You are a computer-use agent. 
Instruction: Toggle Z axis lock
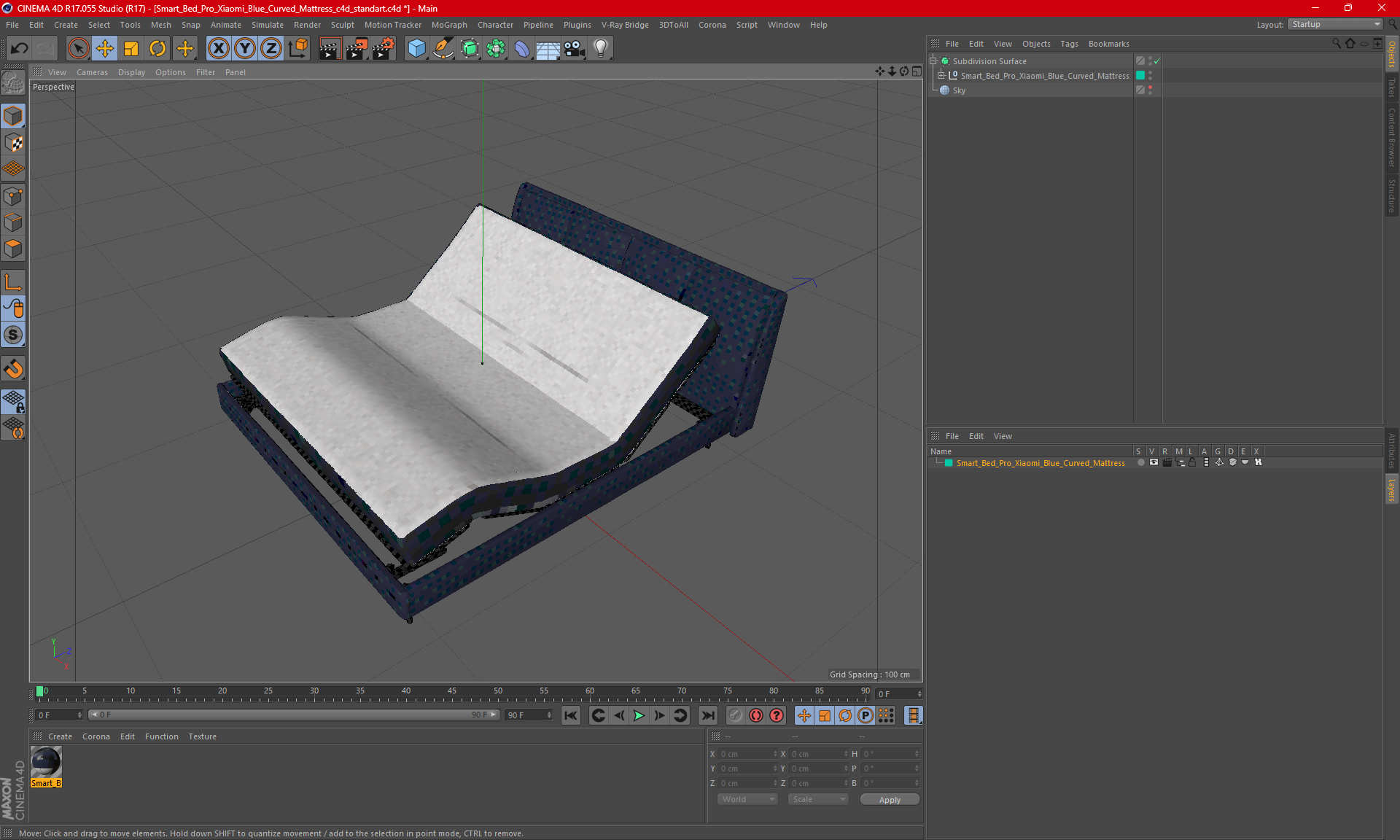271,49
